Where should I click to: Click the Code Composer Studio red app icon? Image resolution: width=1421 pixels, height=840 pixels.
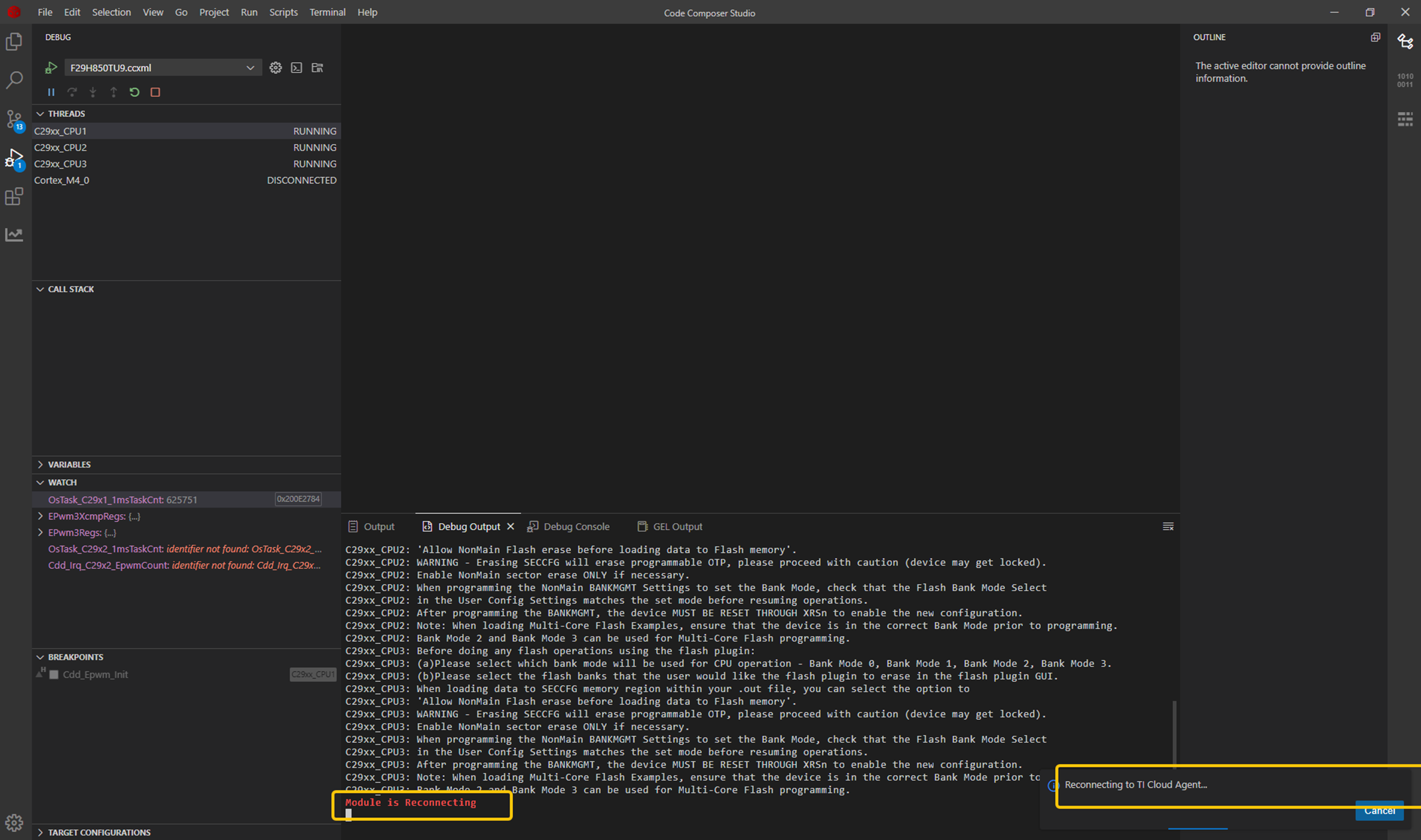[x=14, y=12]
